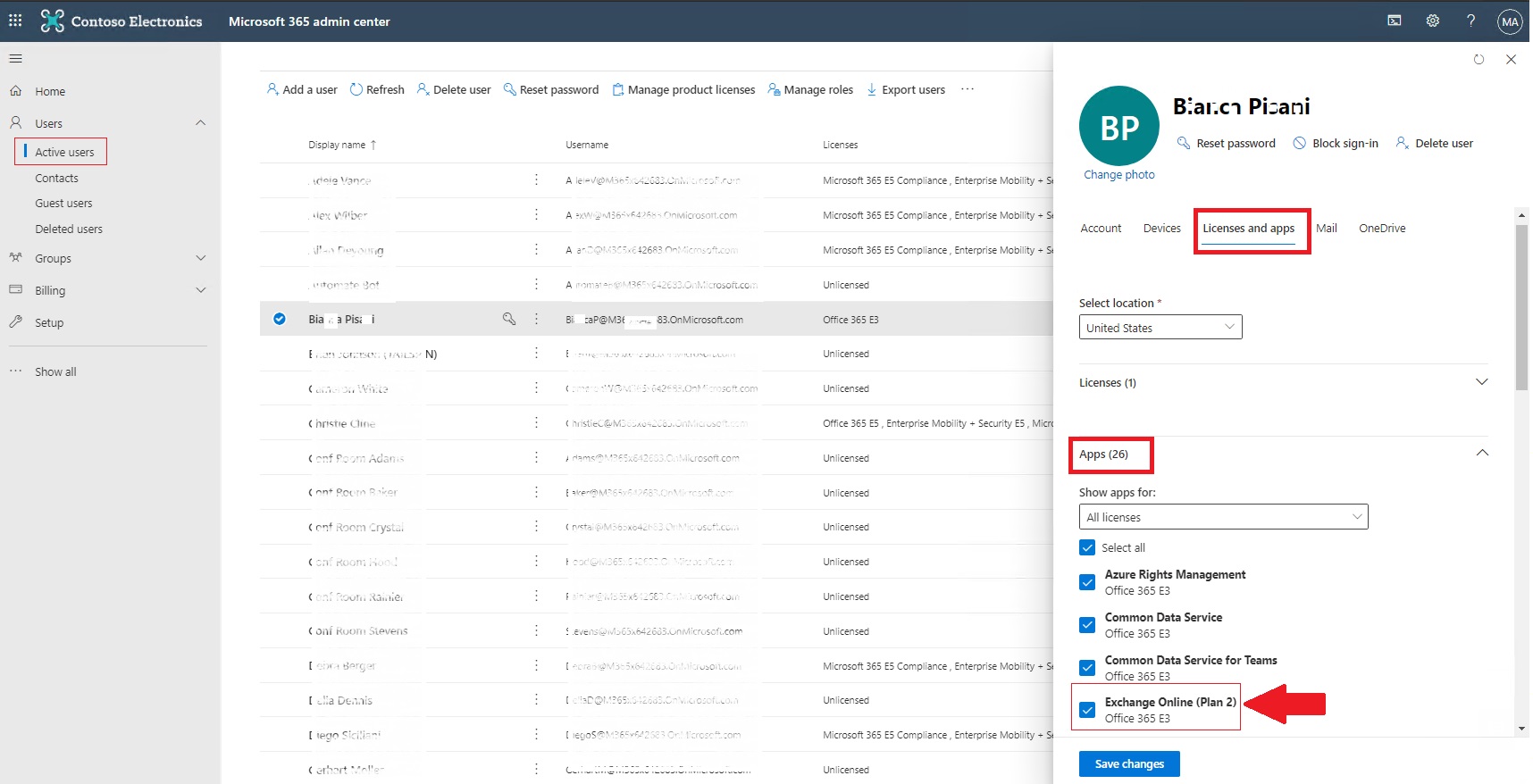This screenshot has width=1533, height=784.
Task: Open more options for Bianca Pisani row
Action: (x=536, y=319)
